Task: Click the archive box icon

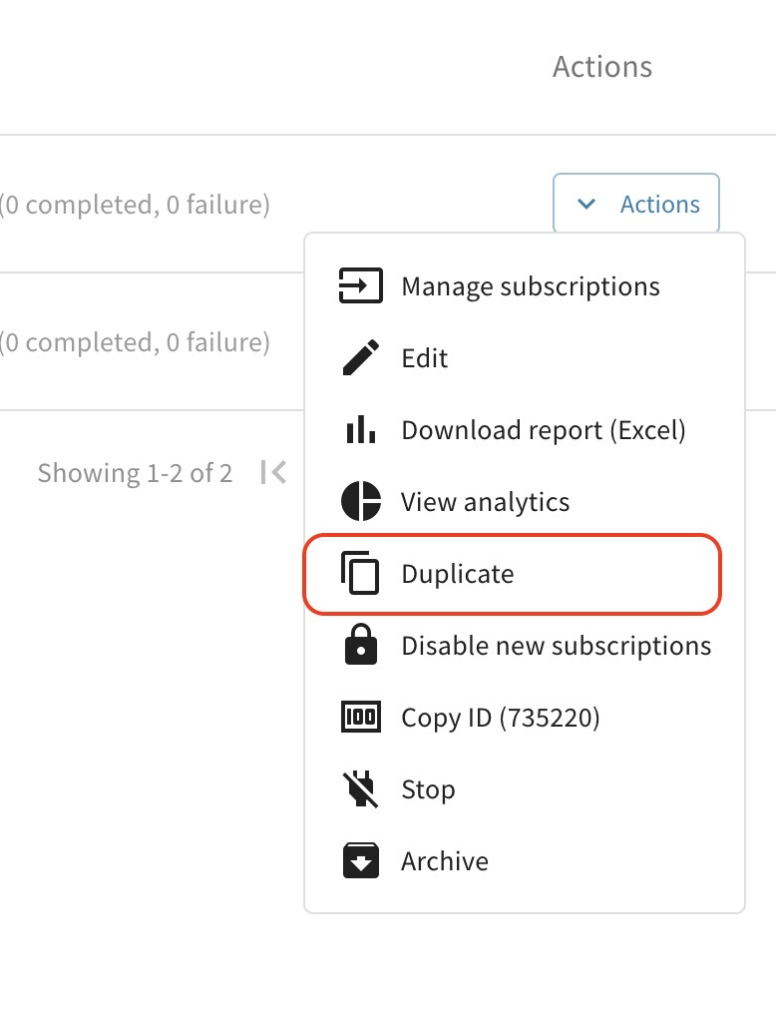Action: pyautogui.click(x=360, y=862)
